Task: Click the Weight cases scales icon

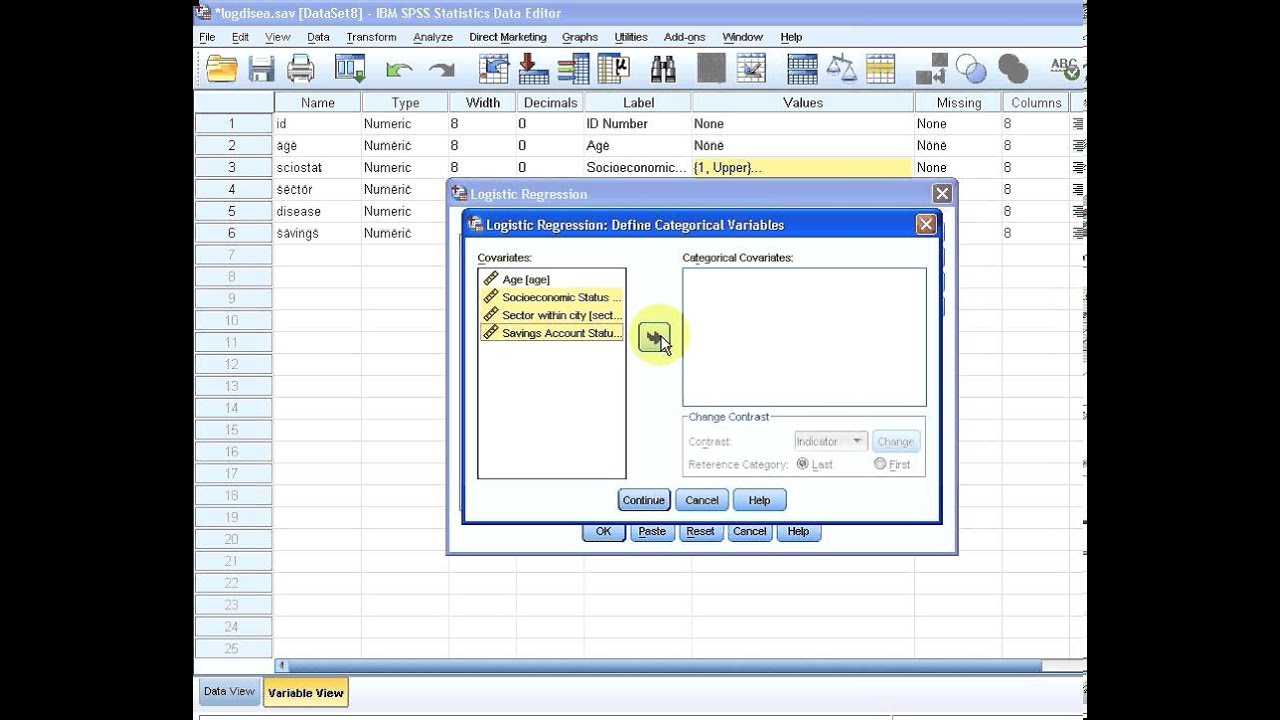Action: (842, 68)
